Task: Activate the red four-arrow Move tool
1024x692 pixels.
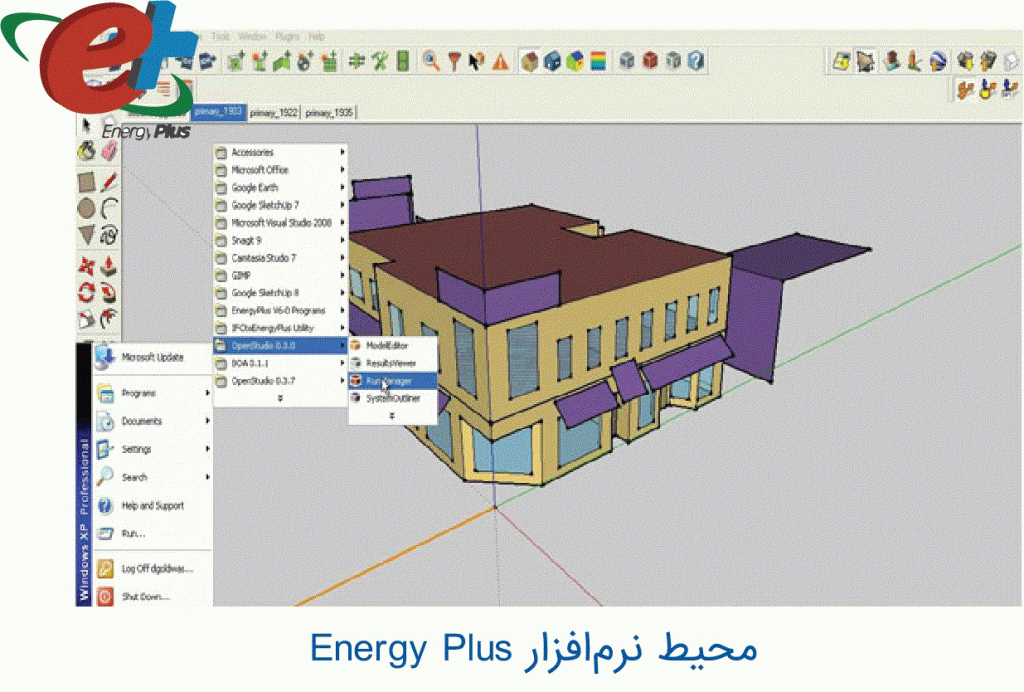Action: point(86,266)
